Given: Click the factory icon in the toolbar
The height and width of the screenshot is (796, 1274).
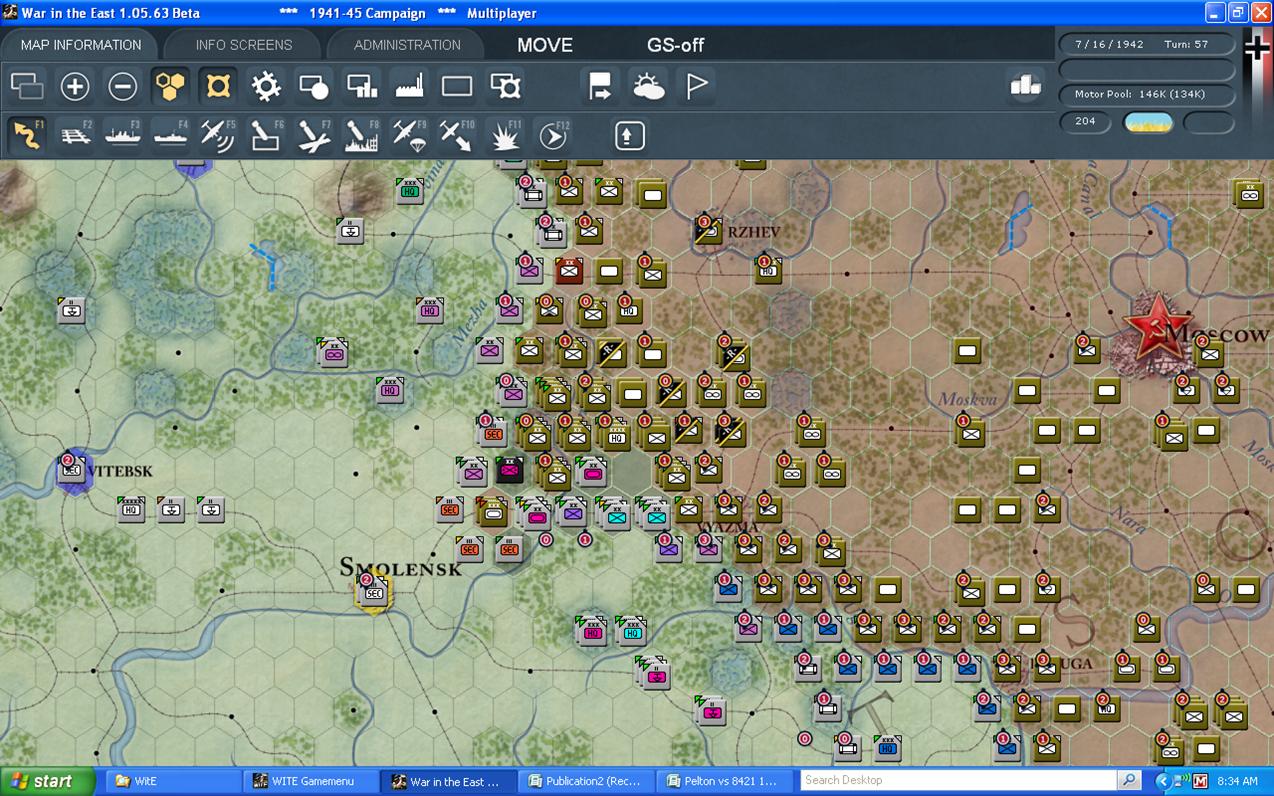Looking at the screenshot, I should tap(410, 87).
